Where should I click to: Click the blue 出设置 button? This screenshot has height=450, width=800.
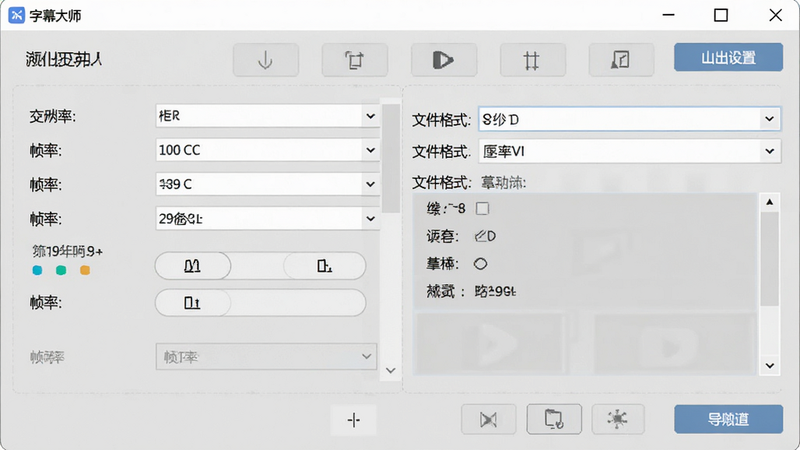click(x=728, y=57)
